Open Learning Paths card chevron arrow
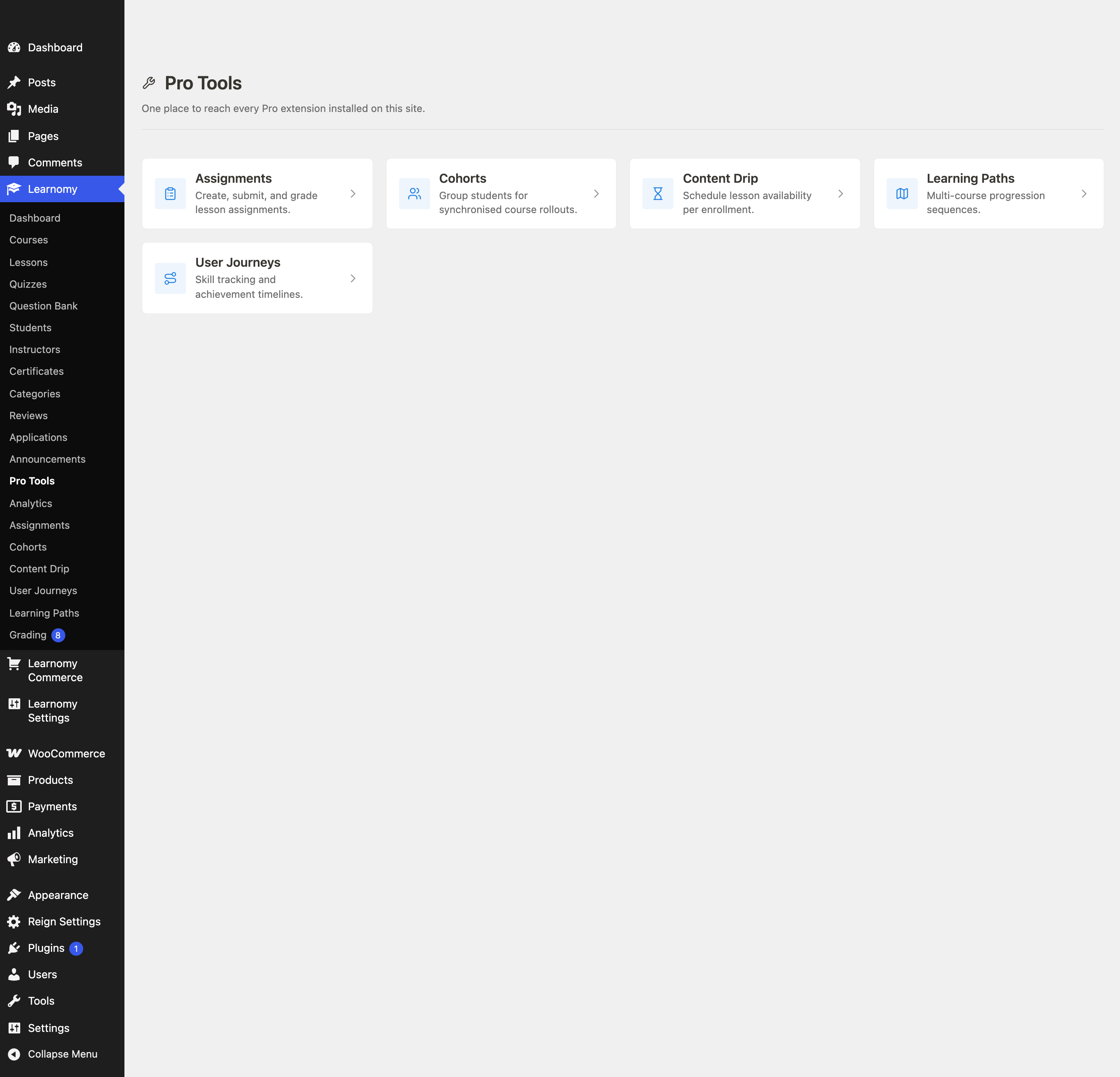 tap(1084, 194)
